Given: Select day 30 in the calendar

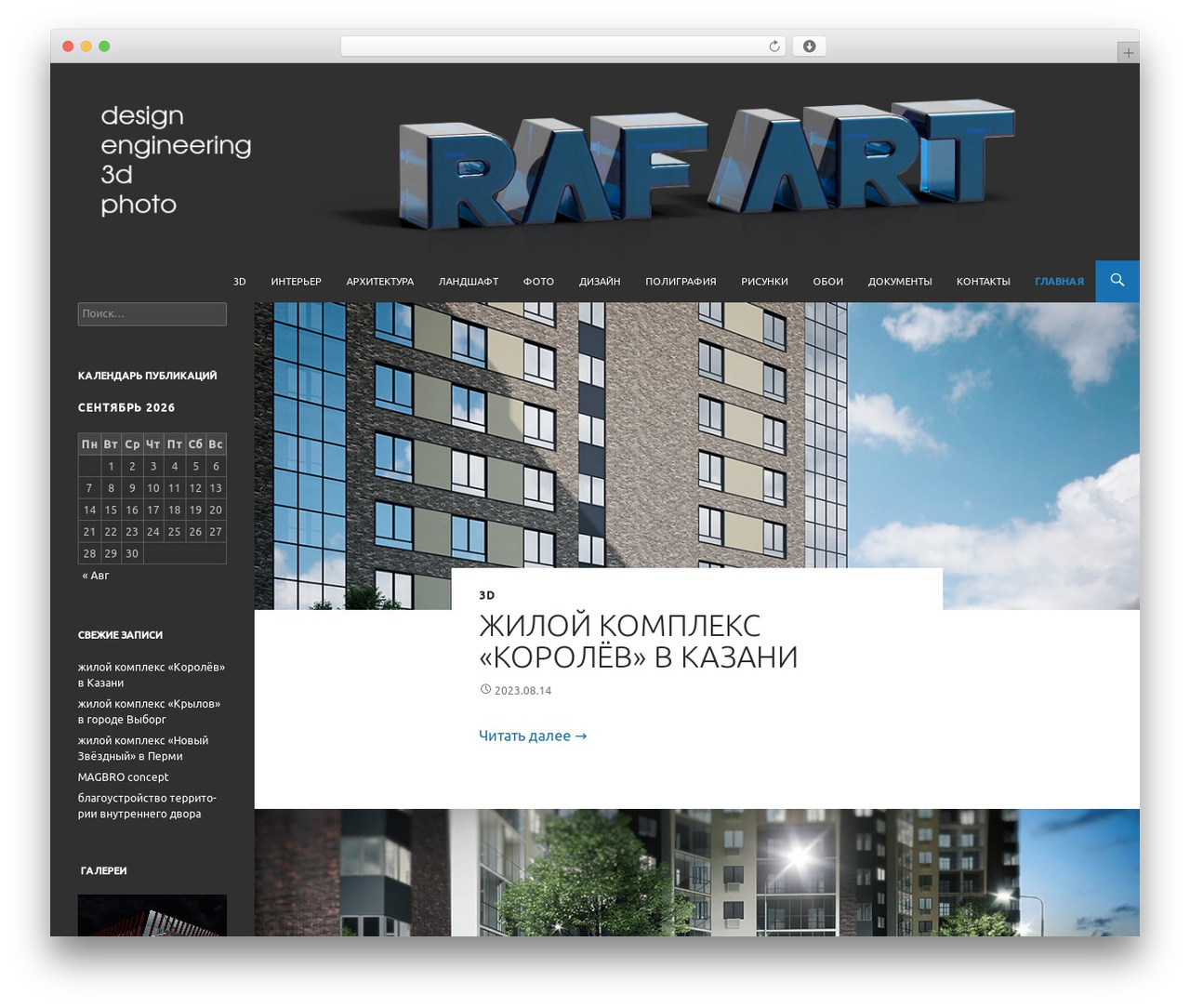Looking at the screenshot, I should click(132, 554).
